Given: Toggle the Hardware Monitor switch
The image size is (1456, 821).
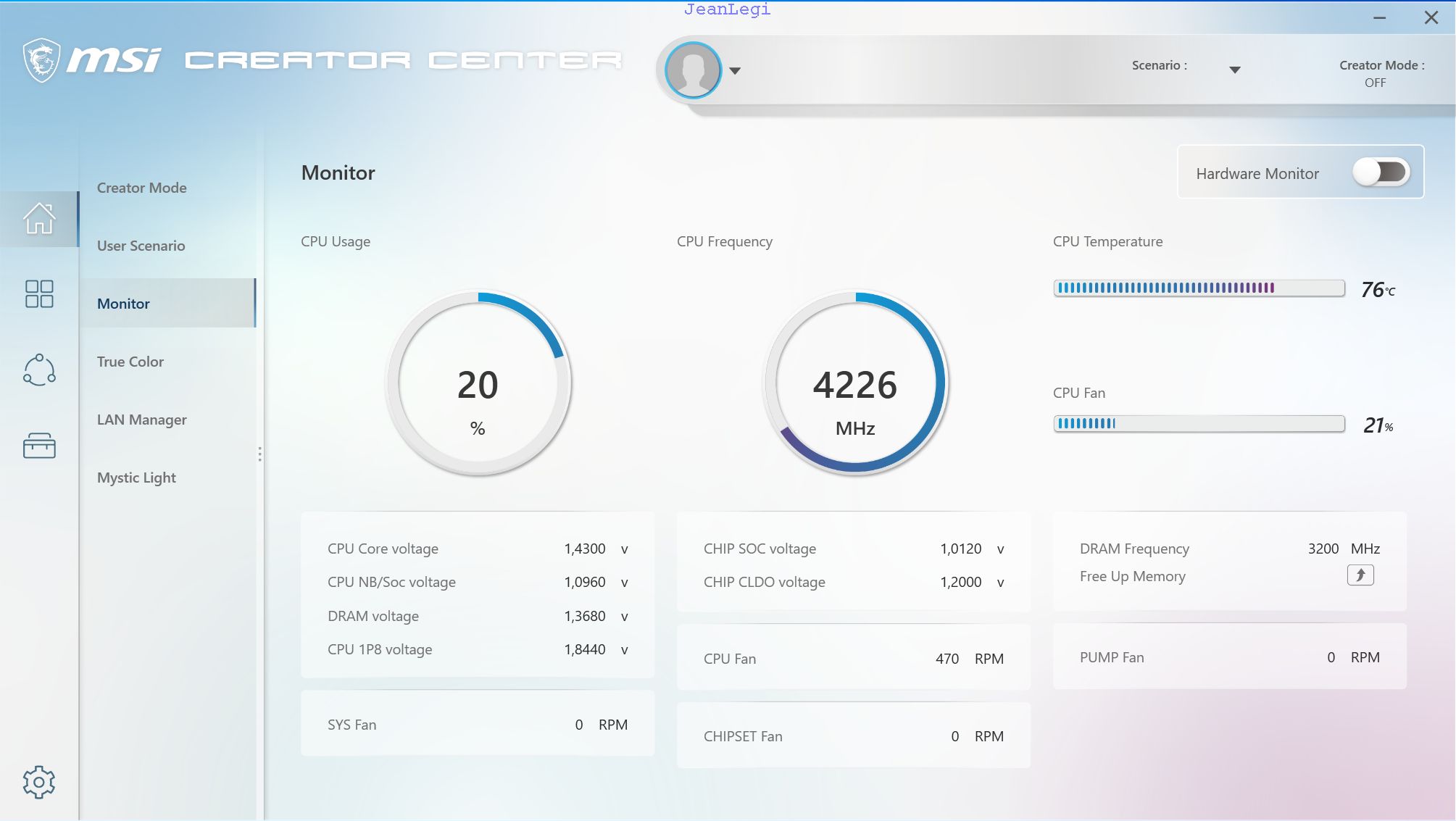Looking at the screenshot, I should point(1381,172).
